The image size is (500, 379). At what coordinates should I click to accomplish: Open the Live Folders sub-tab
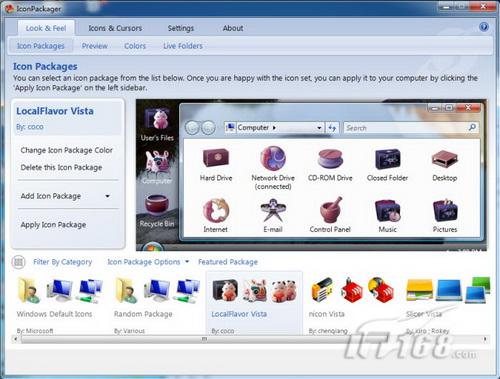[183, 46]
